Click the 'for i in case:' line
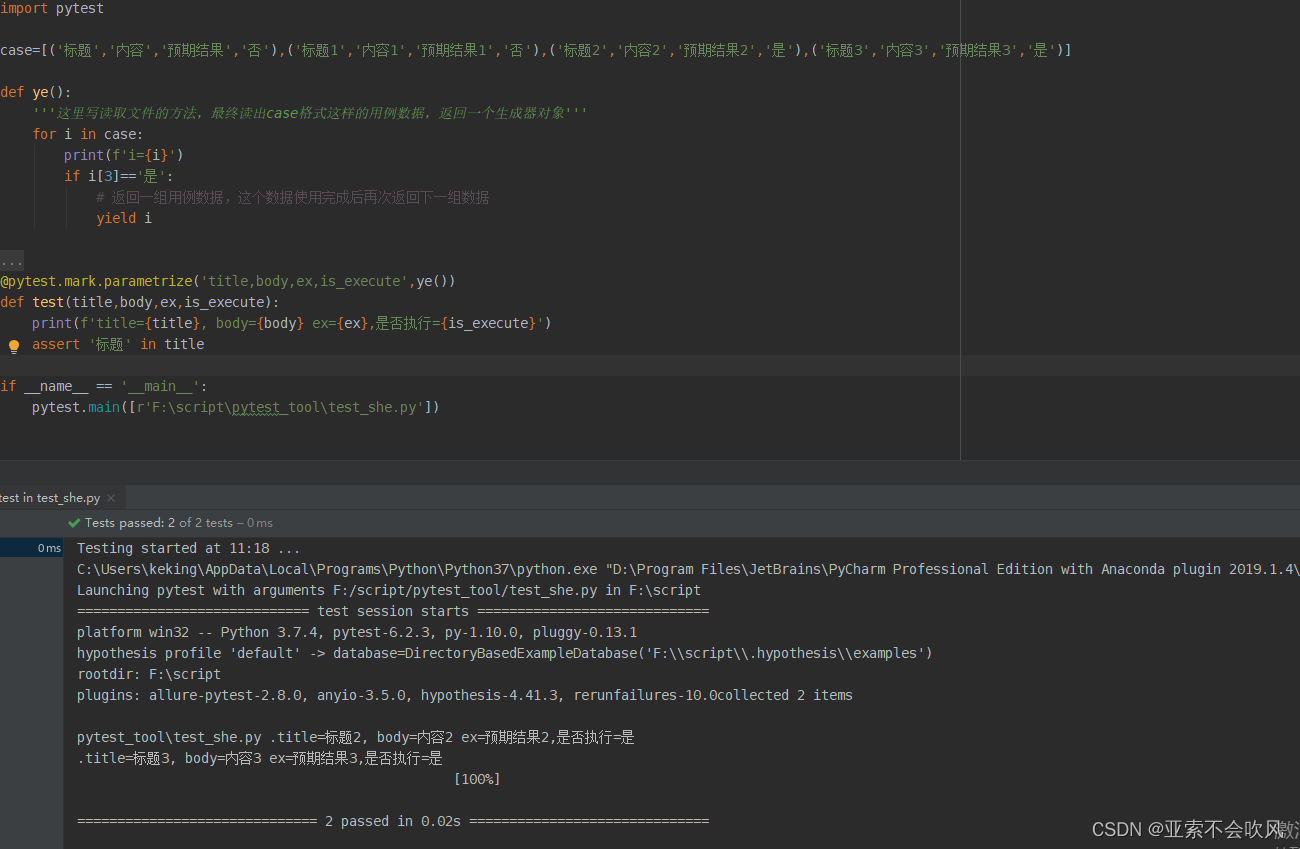The image size is (1300, 849). [88, 134]
